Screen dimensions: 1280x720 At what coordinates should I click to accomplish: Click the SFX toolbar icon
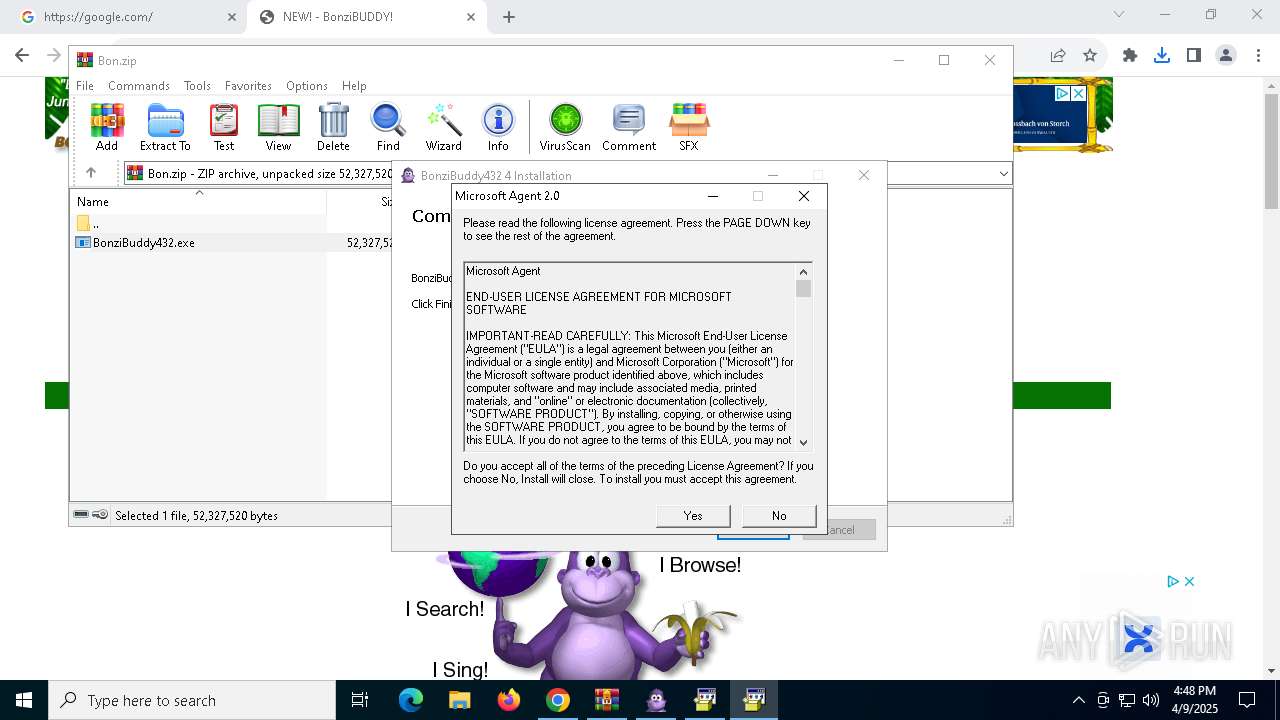click(689, 127)
